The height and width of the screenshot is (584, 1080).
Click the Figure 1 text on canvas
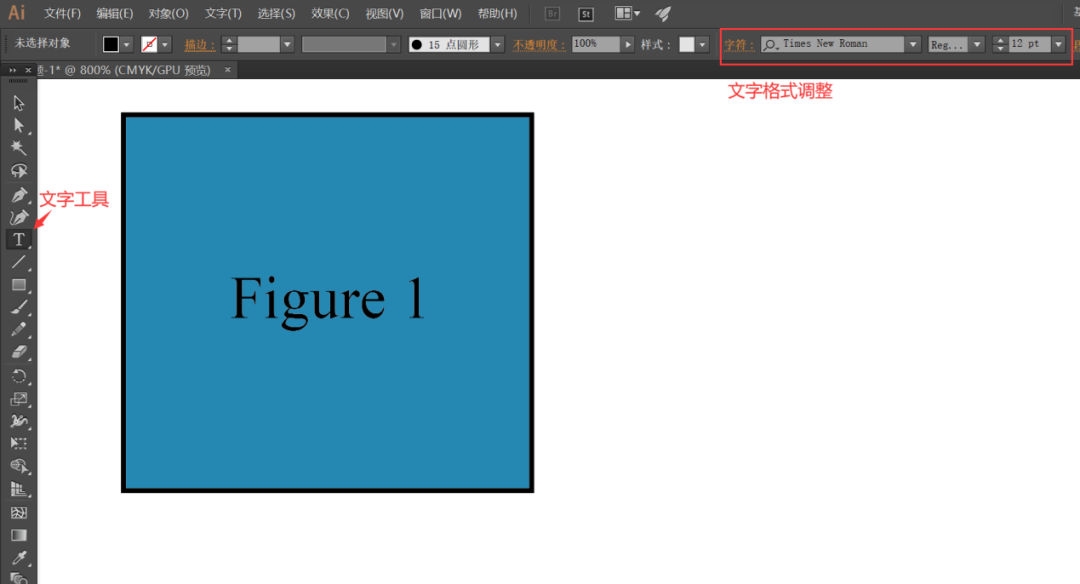328,300
